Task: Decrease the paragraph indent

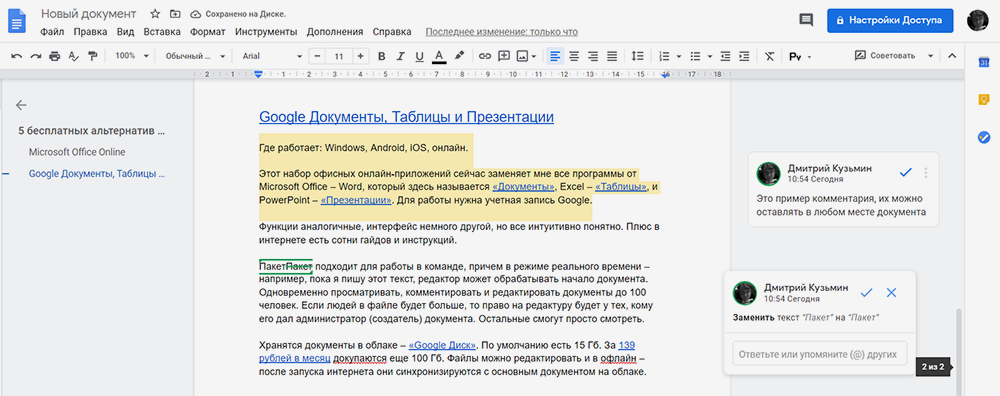Action: (725, 56)
